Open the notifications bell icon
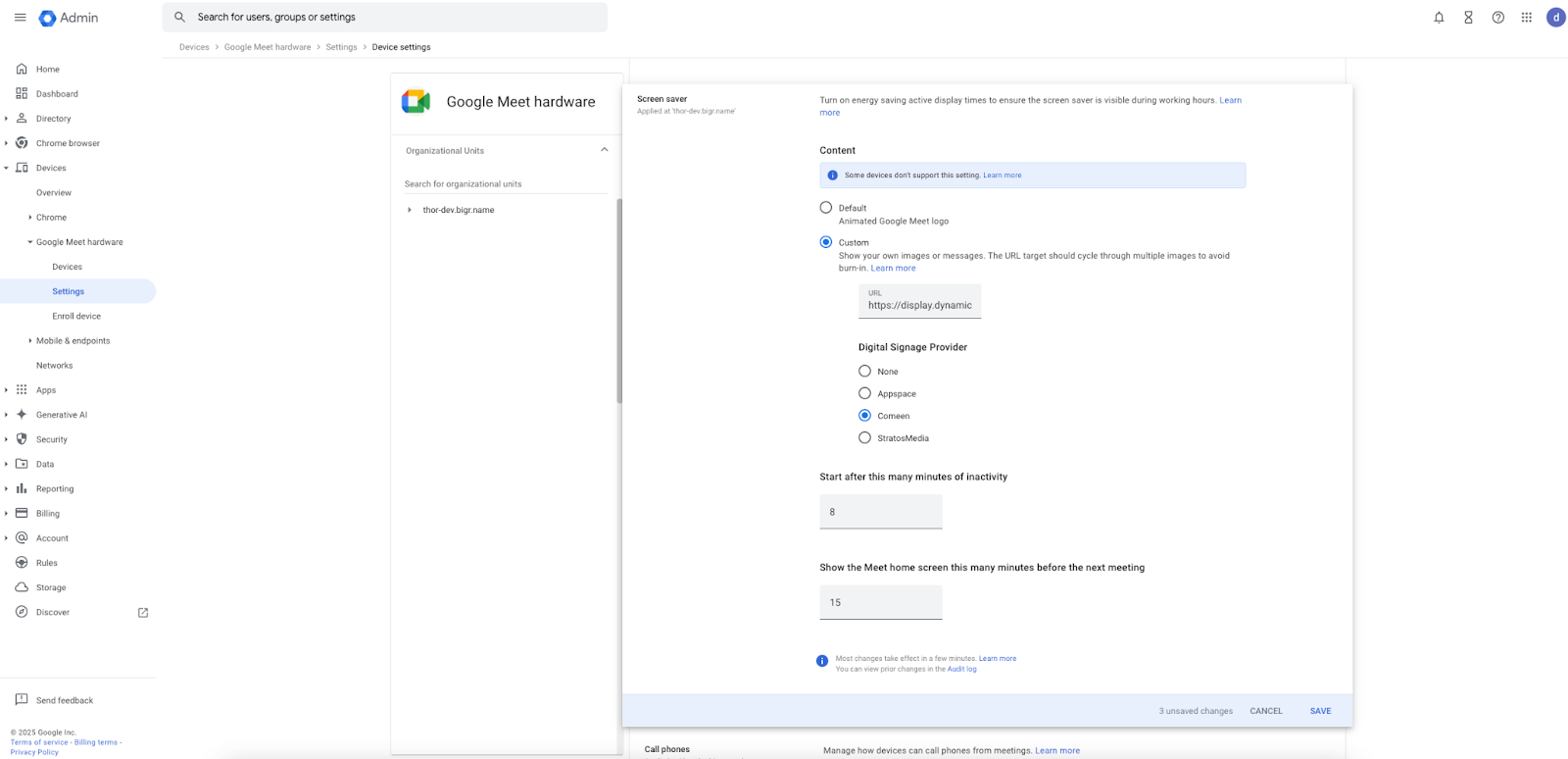This screenshot has height=759, width=1568. point(1439,18)
